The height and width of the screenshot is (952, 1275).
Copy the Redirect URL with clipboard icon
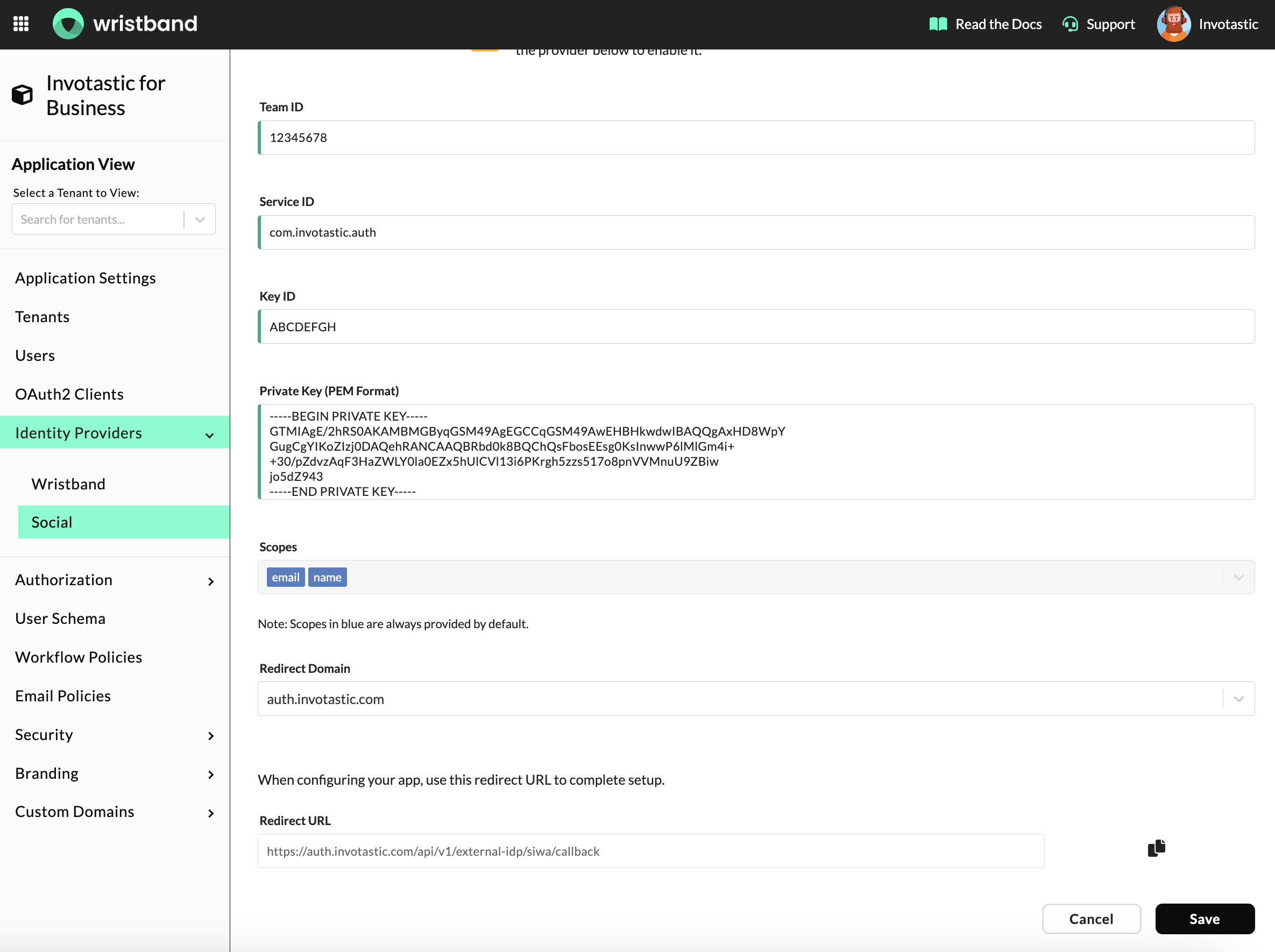1156,848
